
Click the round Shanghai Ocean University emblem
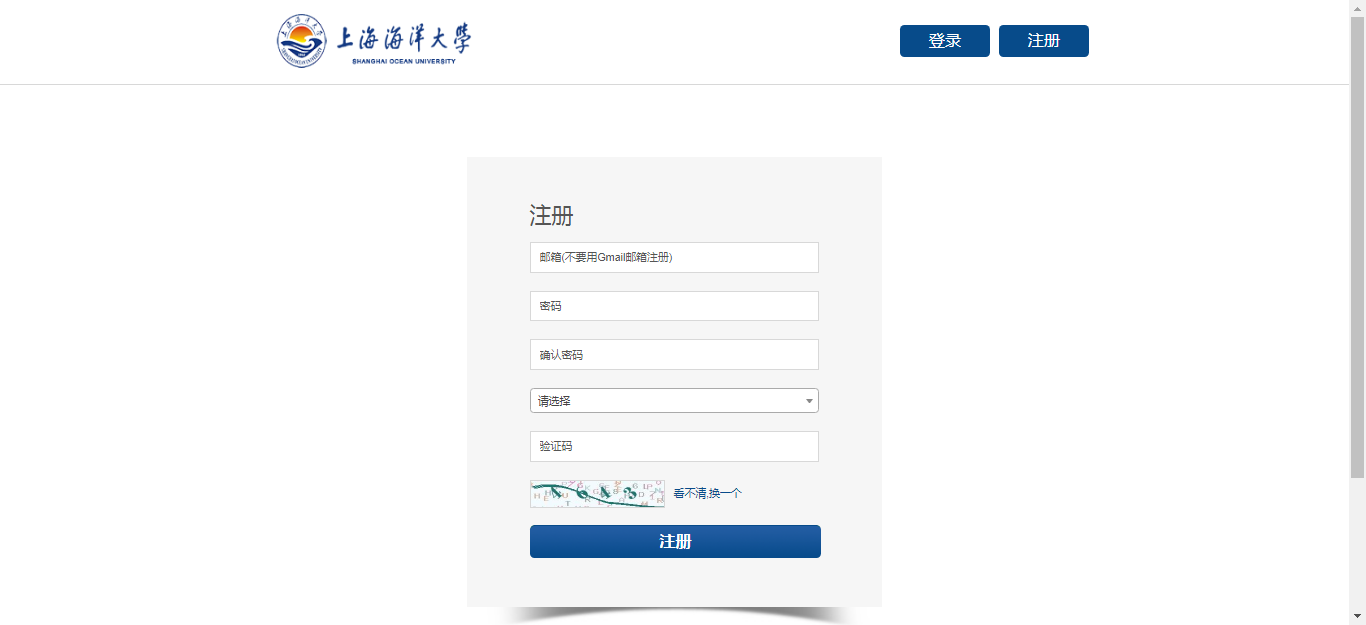click(x=302, y=41)
